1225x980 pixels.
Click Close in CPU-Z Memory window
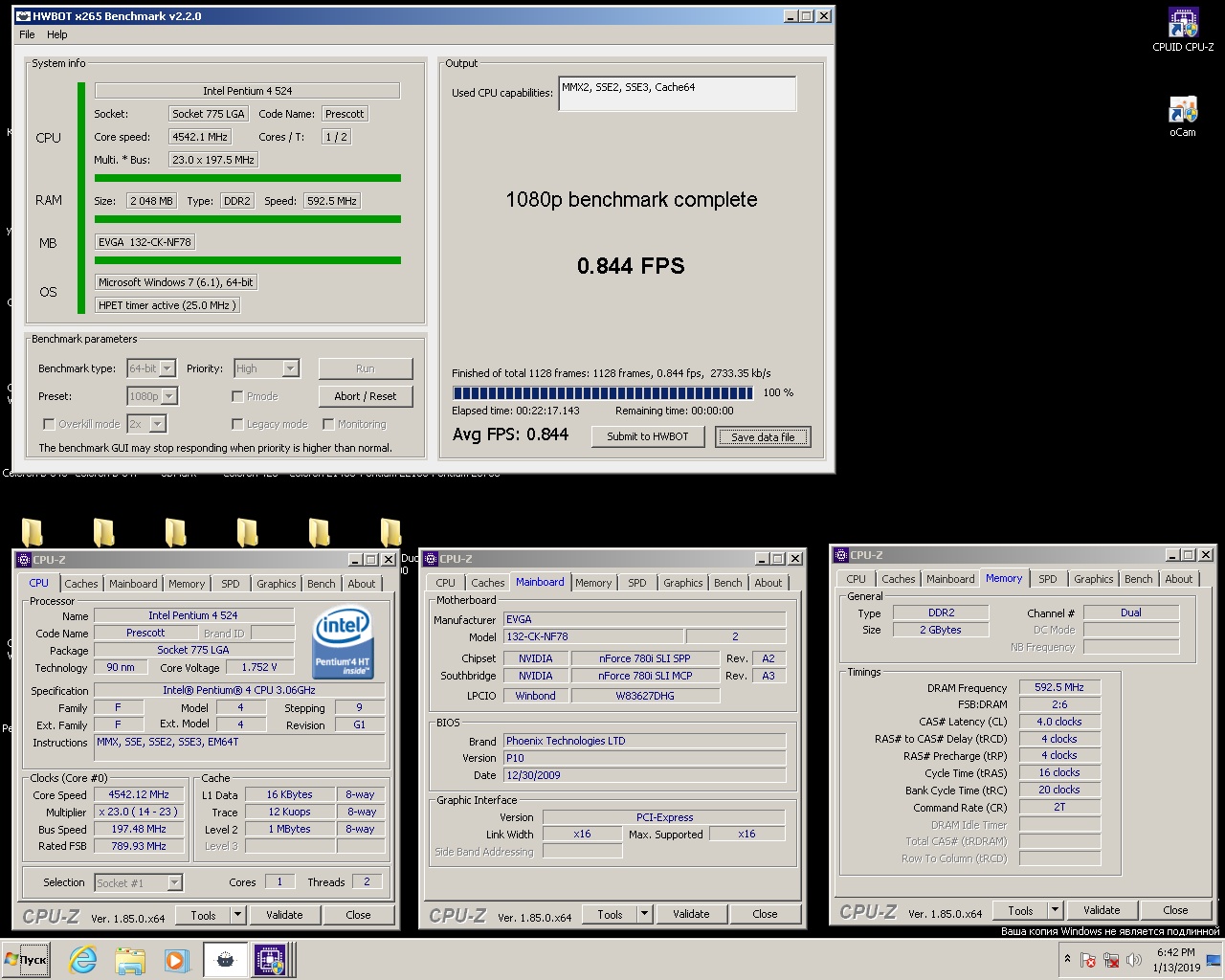click(1175, 910)
